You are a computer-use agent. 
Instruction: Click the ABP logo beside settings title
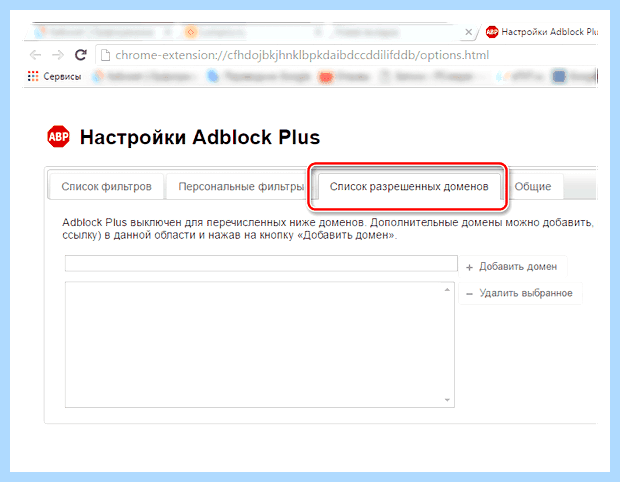click(x=59, y=136)
